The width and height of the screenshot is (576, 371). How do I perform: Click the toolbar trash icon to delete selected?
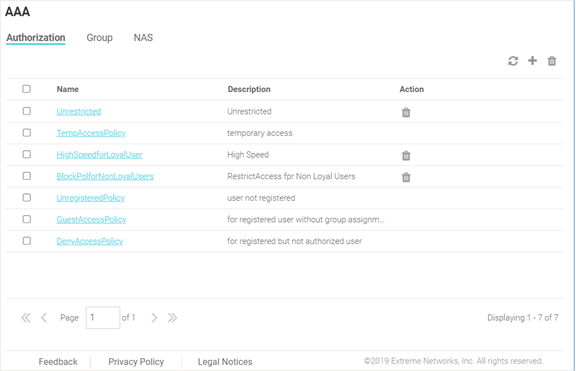[x=552, y=61]
